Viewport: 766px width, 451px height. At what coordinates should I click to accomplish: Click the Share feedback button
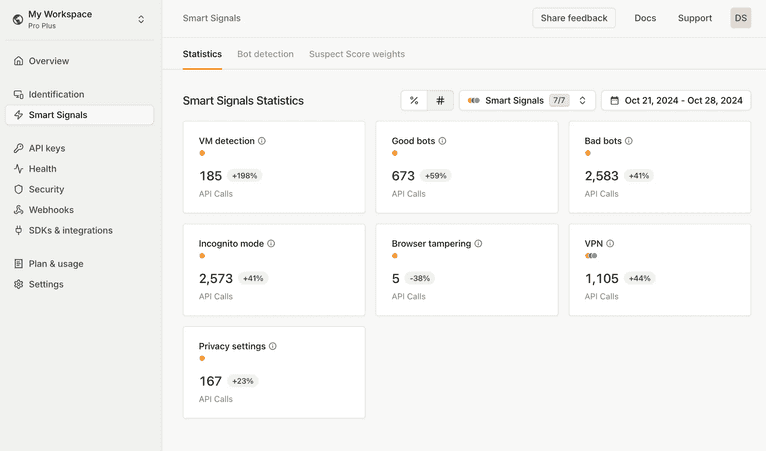click(573, 18)
